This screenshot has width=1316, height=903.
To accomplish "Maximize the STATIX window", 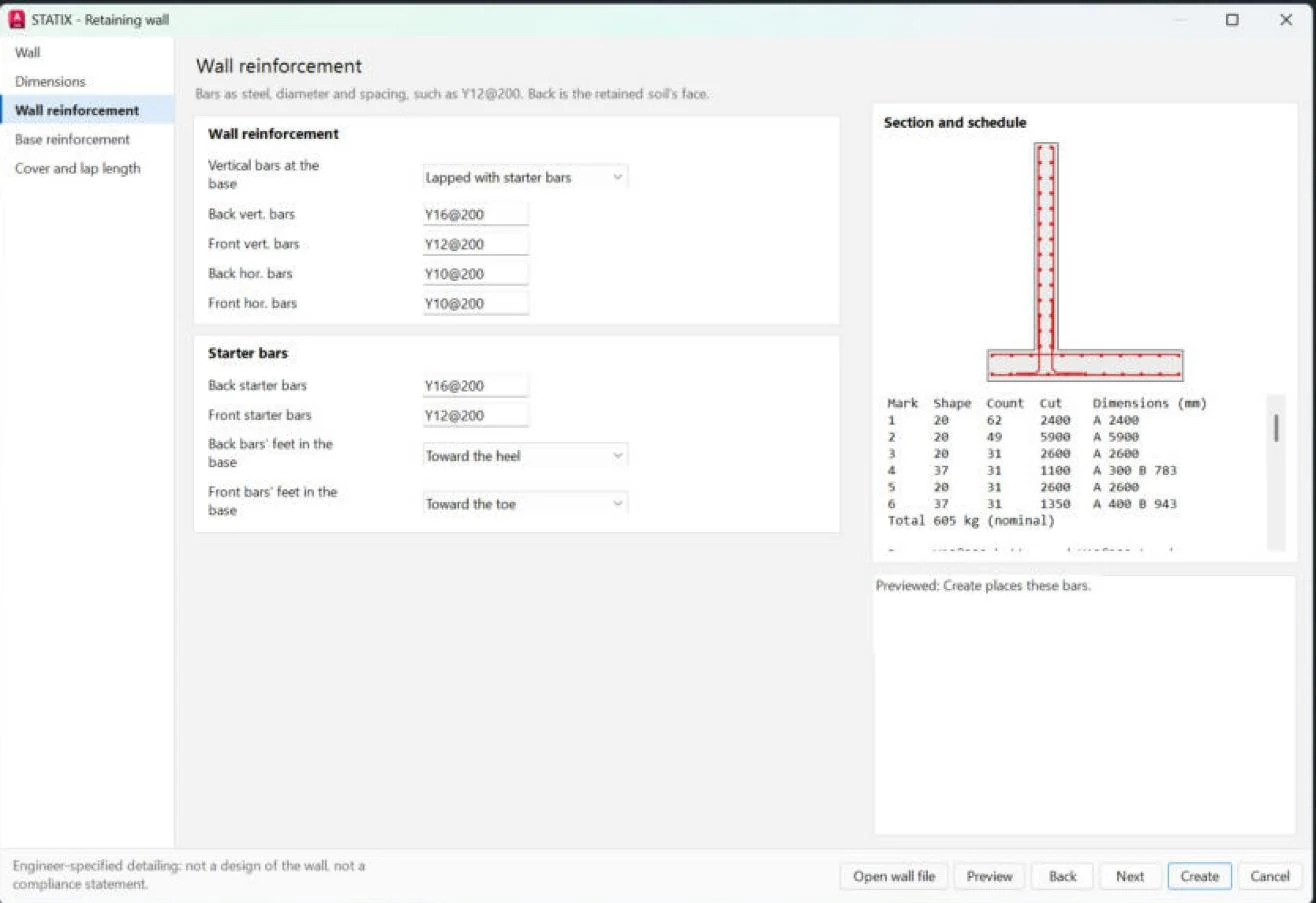I will pyautogui.click(x=1232, y=19).
